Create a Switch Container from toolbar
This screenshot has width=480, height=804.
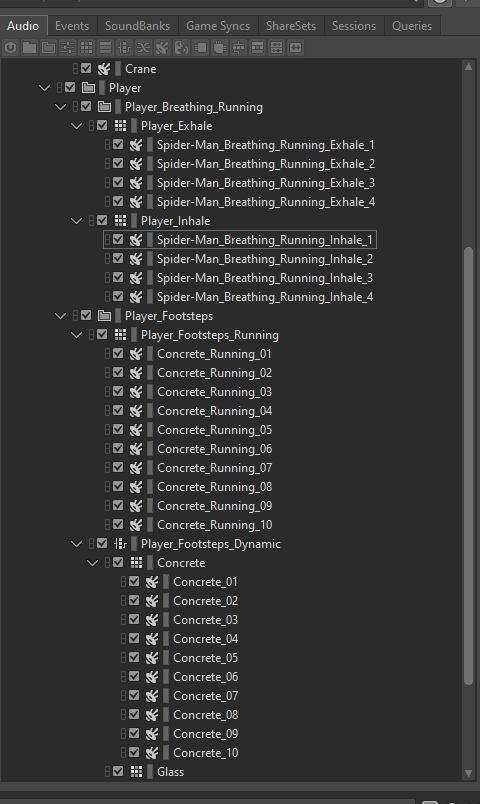pyautogui.click(x=124, y=48)
